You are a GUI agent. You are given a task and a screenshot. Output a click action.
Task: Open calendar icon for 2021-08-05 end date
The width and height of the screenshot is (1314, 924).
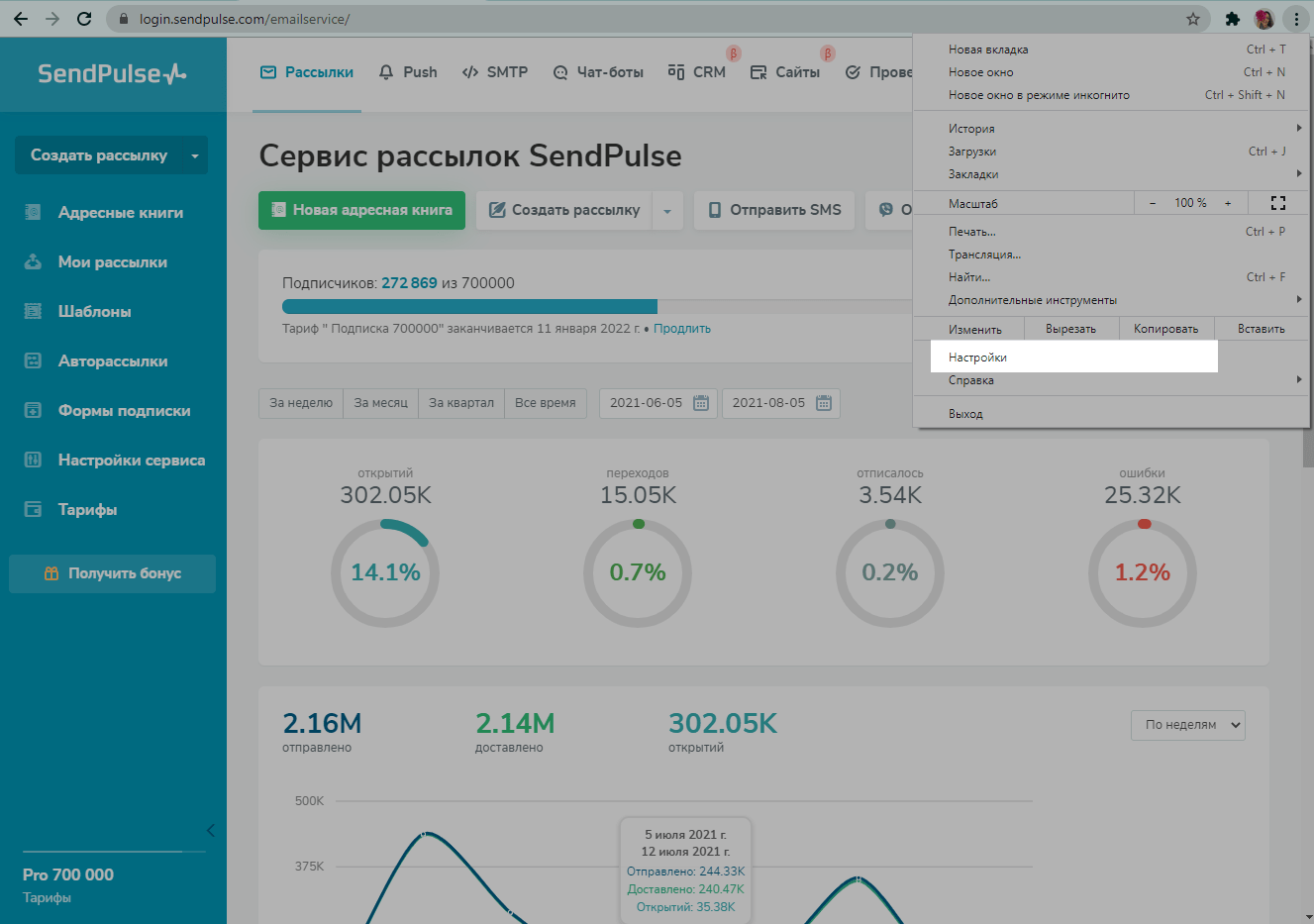tap(824, 403)
